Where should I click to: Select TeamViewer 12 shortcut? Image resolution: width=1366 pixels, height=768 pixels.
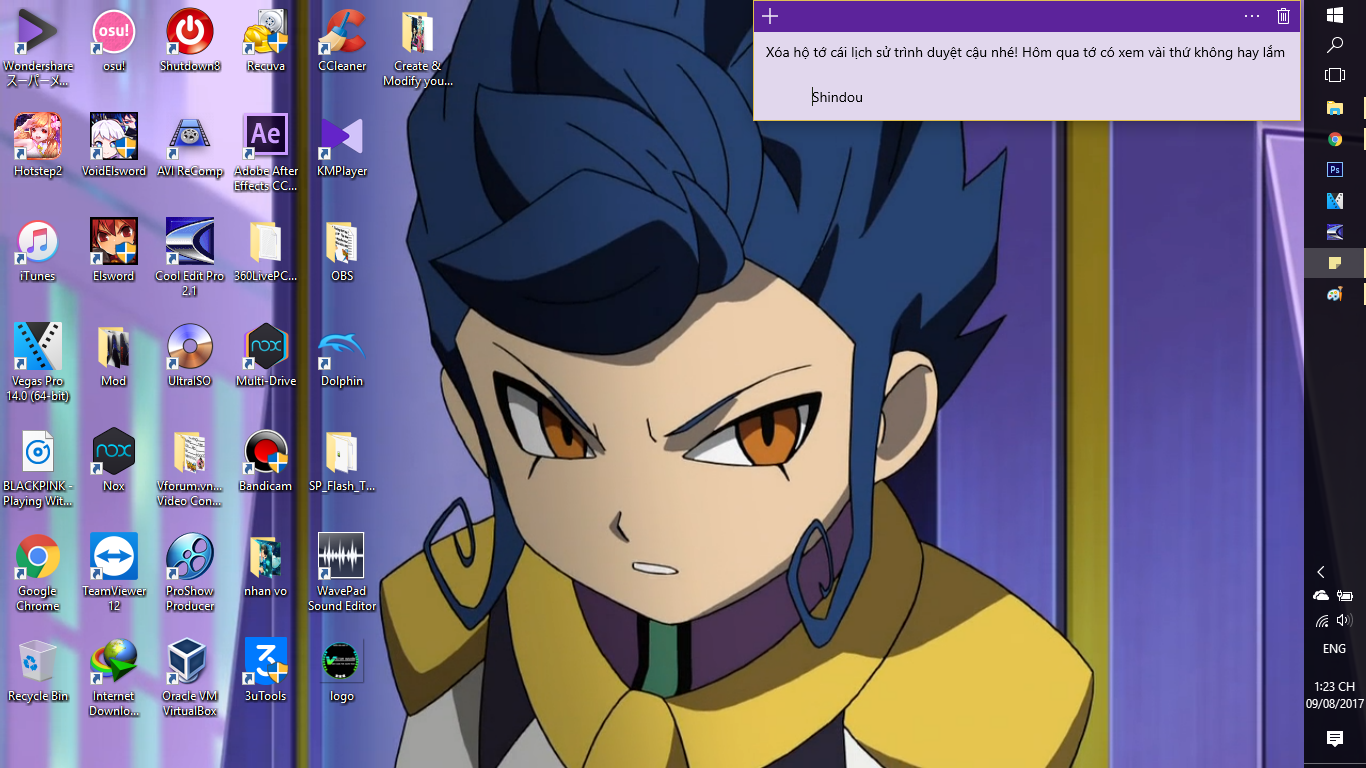(114, 573)
